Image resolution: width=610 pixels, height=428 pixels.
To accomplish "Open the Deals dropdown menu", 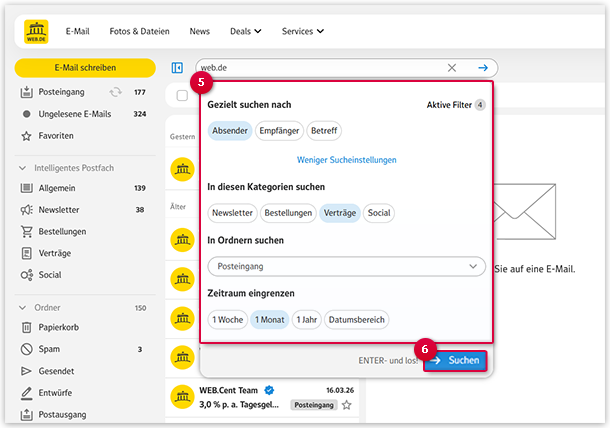I will click(245, 32).
